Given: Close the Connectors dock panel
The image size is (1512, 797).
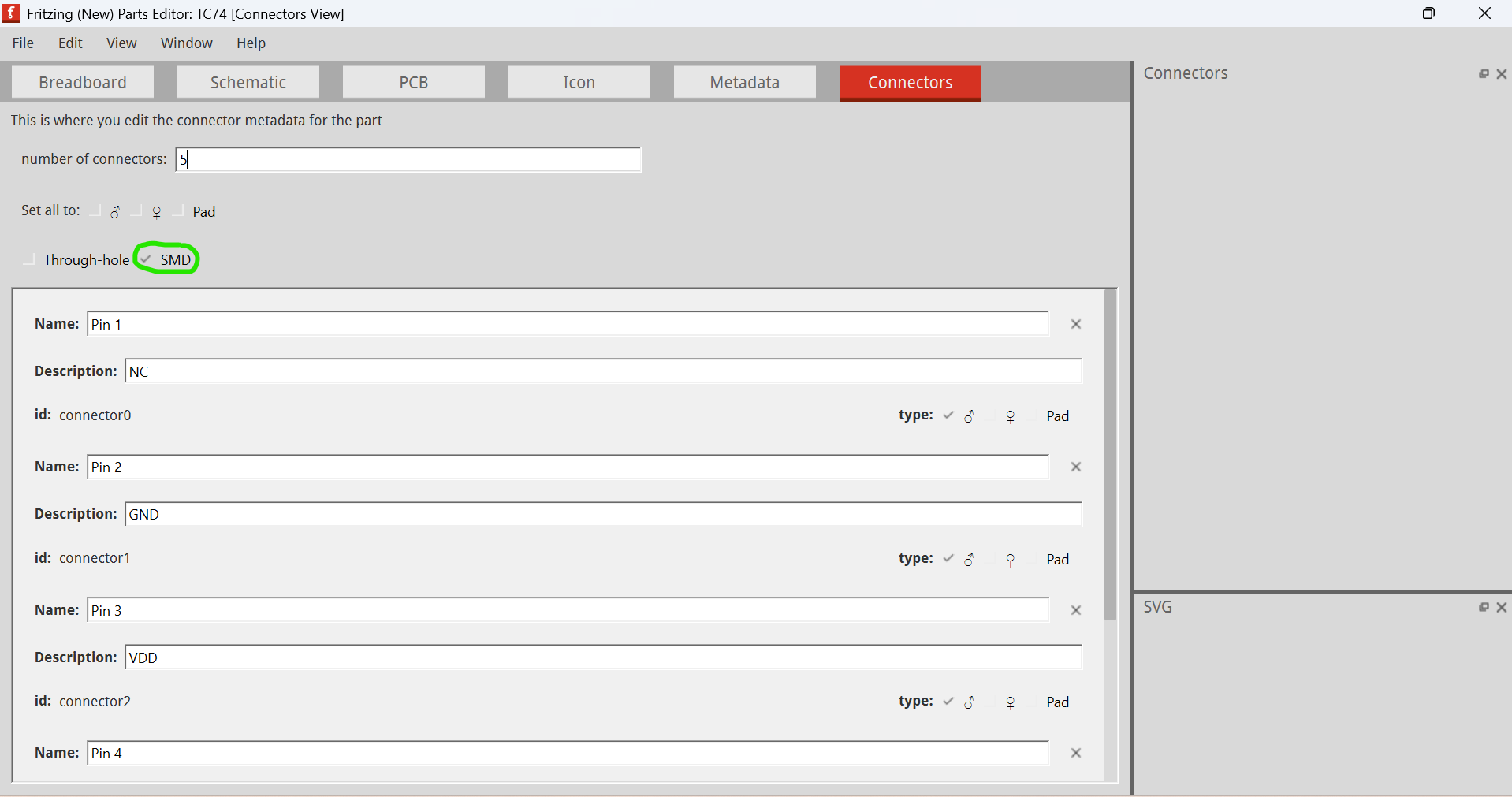Looking at the screenshot, I should (x=1502, y=73).
